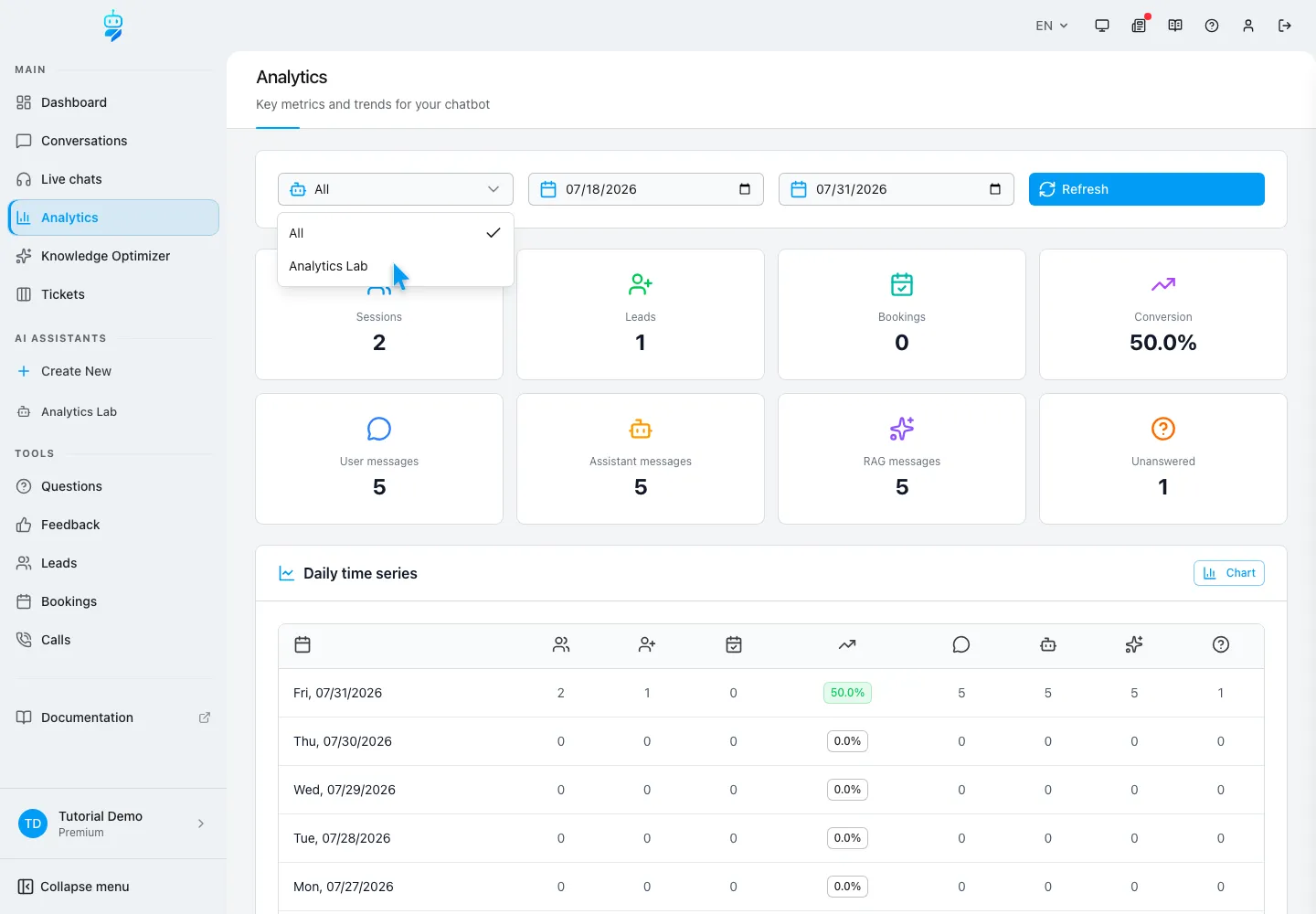Click the row Fri, 07/31/2026
This screenshot has width=1316, height=914.
771,693
